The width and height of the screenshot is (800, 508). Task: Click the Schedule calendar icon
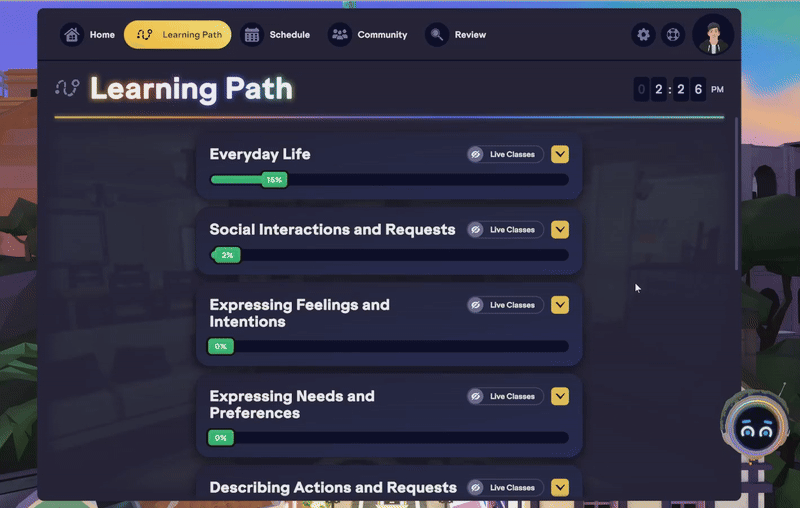tap(252, 35)
